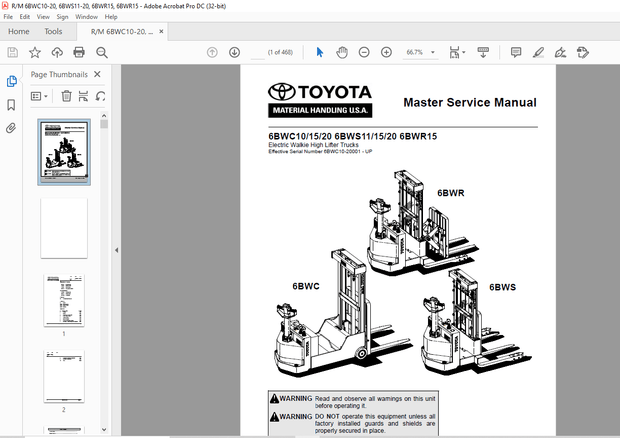Click the insert pages icon in thumbnails panel
The height and width of the screenshot is (438, 620).
pyautogui.click(x=83, y=96)
